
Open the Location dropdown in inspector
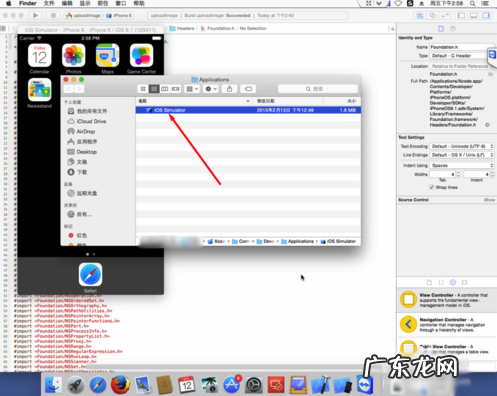pyautogui.click(x=462, y=66)
